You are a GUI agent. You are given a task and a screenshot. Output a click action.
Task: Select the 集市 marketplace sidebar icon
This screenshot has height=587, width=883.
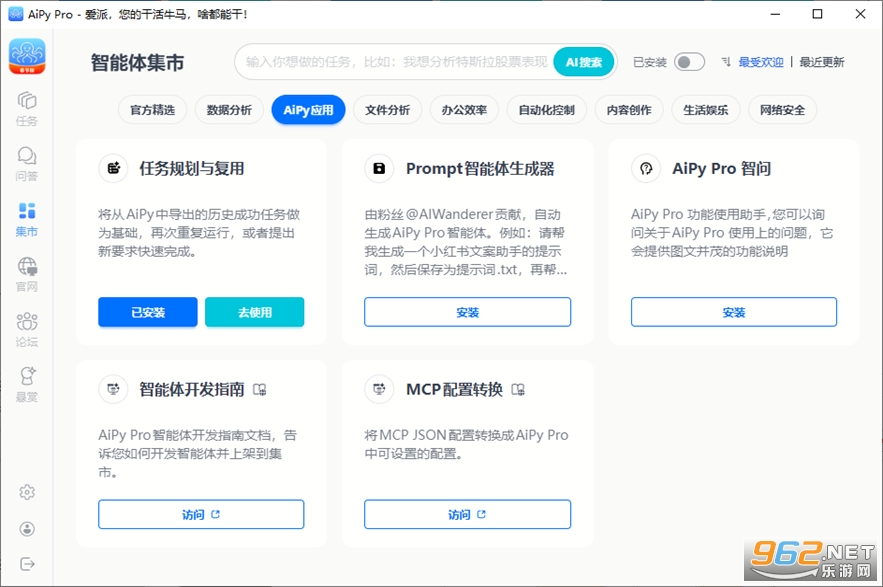pyautogui.click(x=26, y=219)
